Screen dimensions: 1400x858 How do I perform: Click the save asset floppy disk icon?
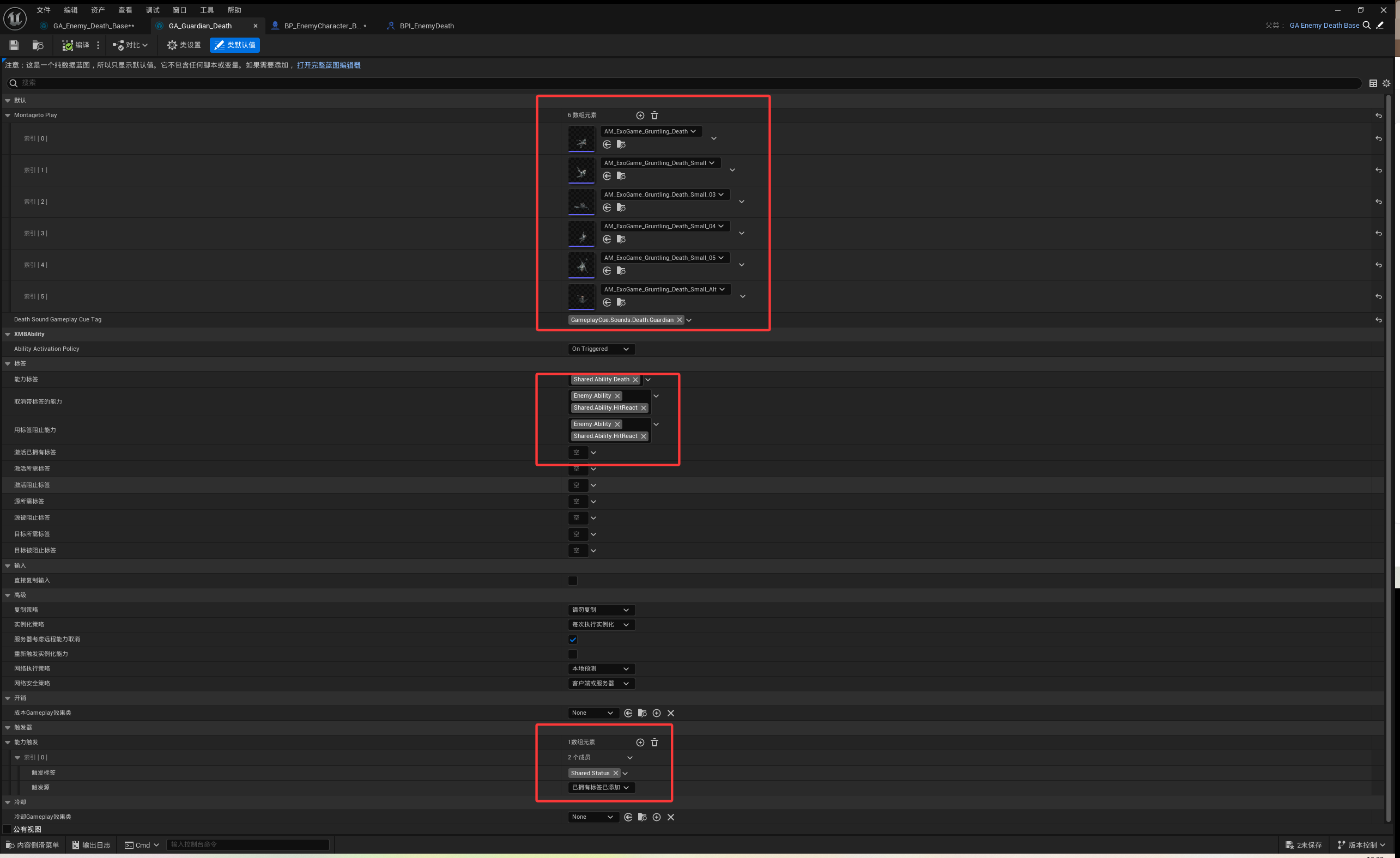click(14, 45)
